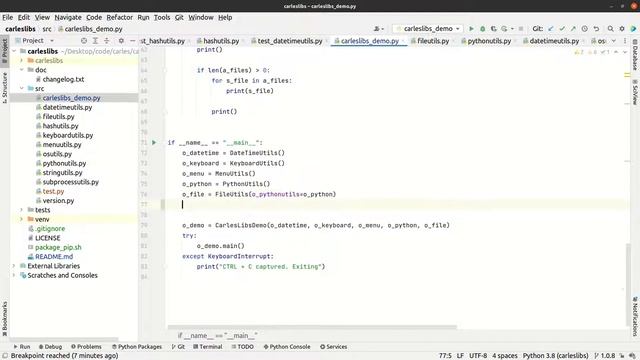Toggle the Project tool window stripe button
Image resolution: width=640 pixels, height=360 pixels.
coord(4,51)
